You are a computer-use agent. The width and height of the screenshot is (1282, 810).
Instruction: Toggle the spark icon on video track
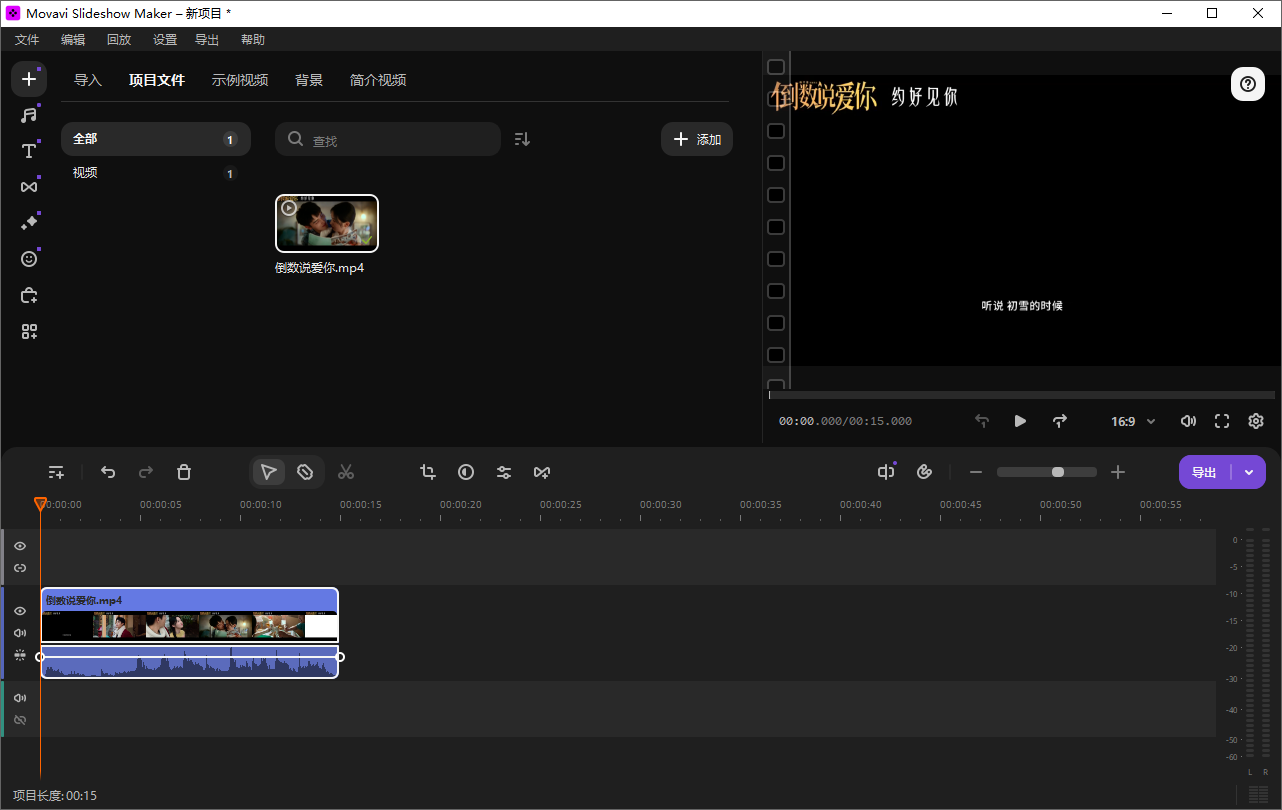[20, 655]
